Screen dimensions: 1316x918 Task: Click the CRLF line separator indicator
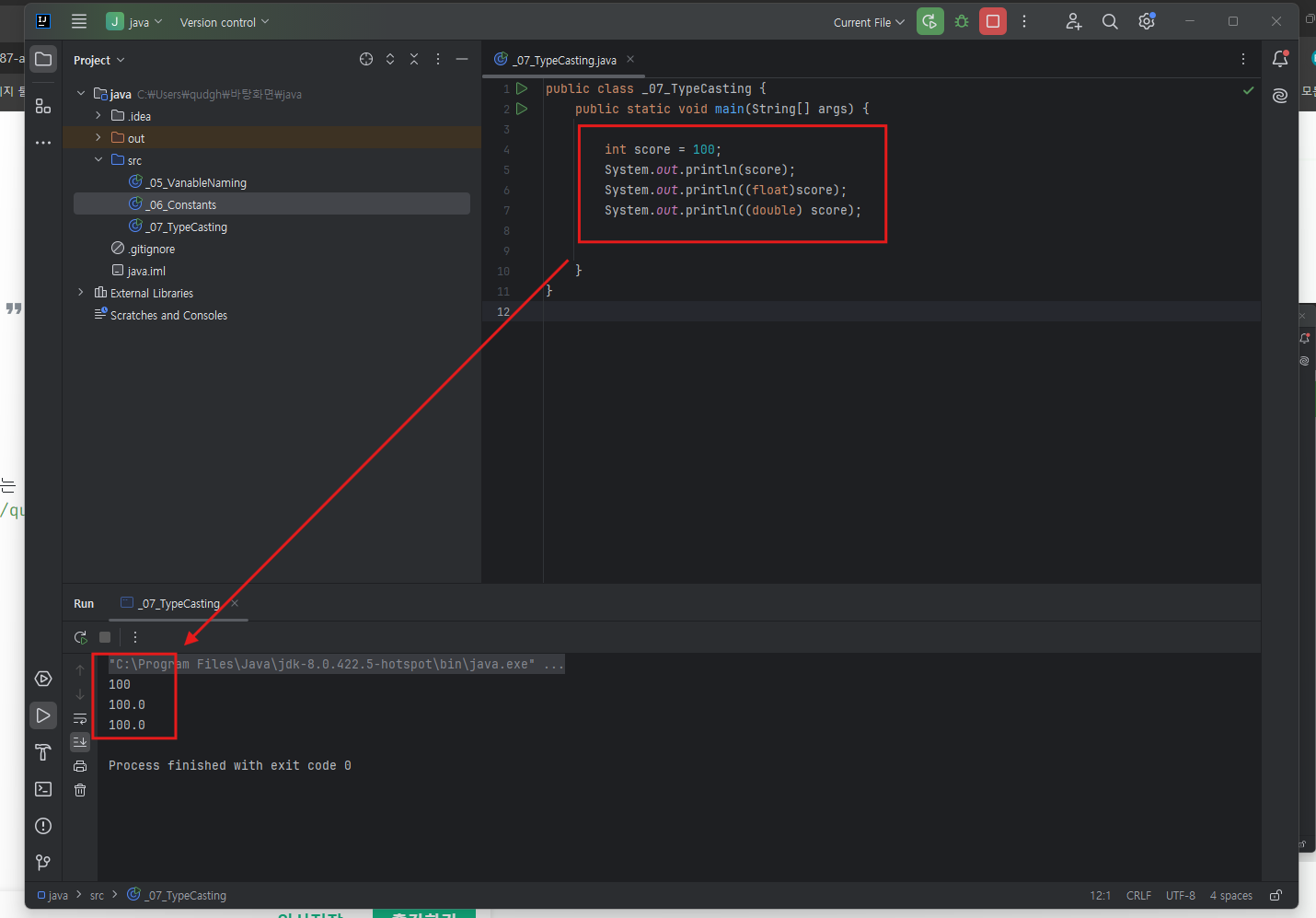pyautogui.click(x=1138, y=895)
